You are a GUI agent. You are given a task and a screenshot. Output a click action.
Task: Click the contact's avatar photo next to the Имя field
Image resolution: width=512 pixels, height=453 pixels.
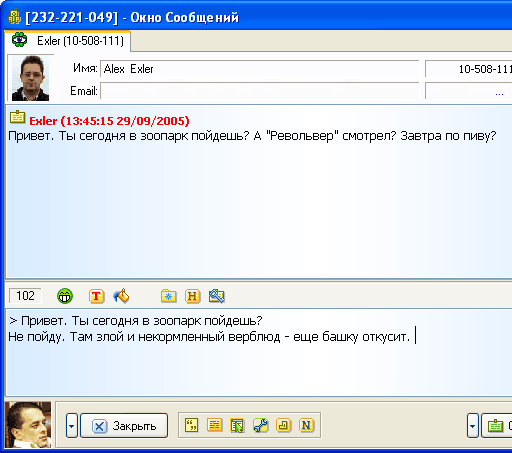click(x=30, y=78)
